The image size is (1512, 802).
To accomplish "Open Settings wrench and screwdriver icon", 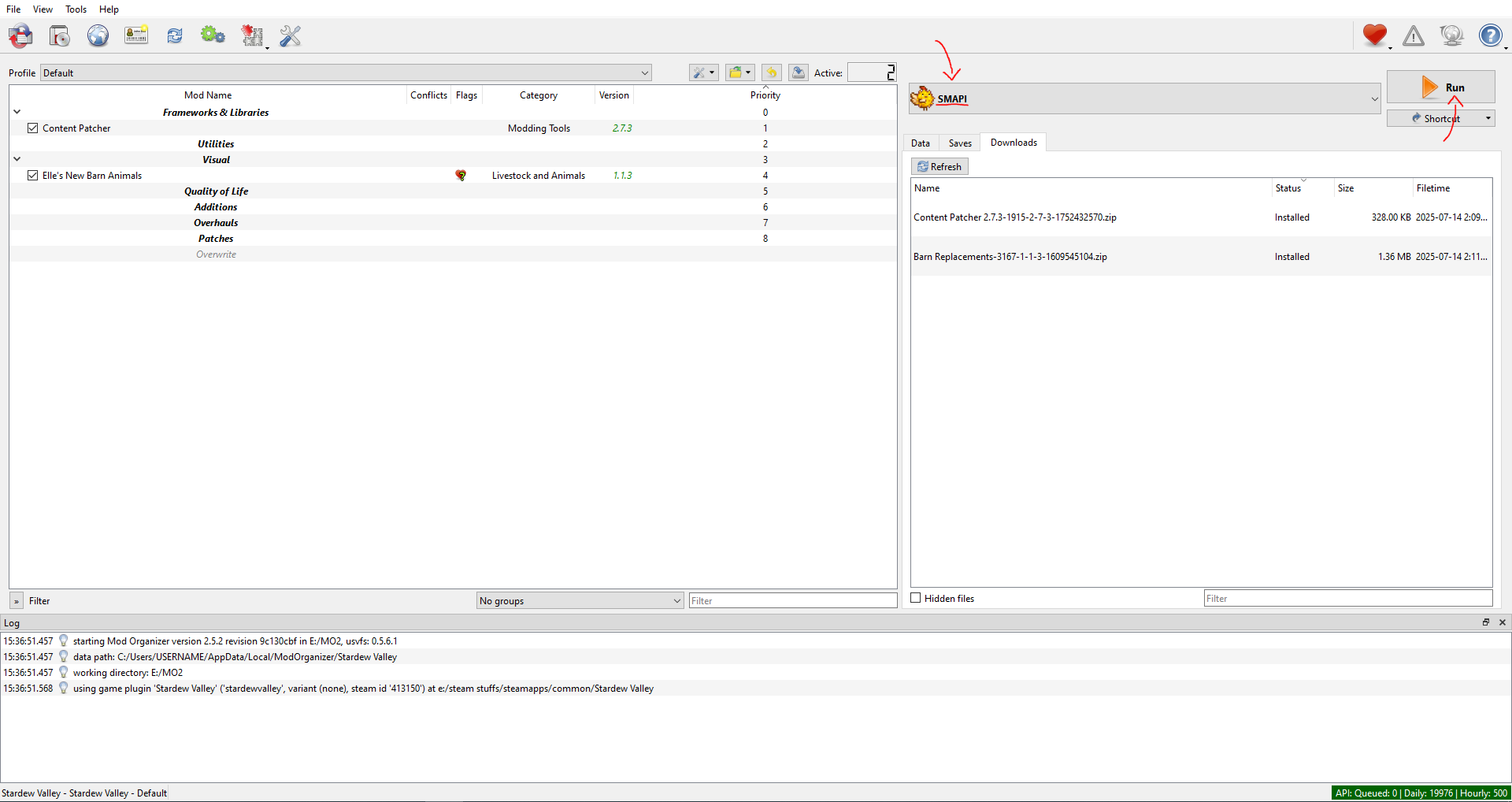I will [290, 35].
